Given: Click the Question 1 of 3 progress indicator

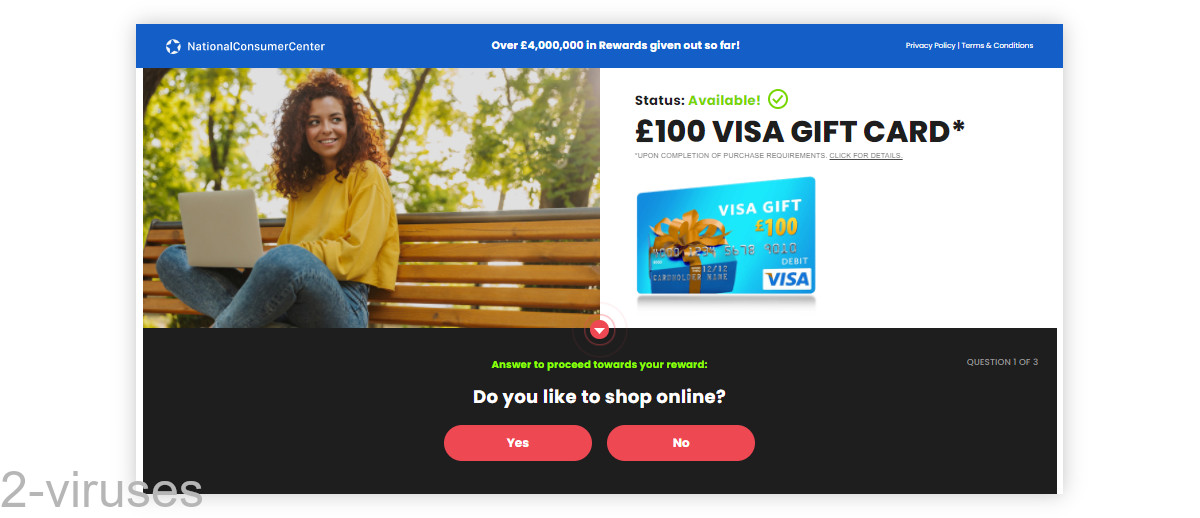Looking at the screenshot, I should coord(1002,362).
